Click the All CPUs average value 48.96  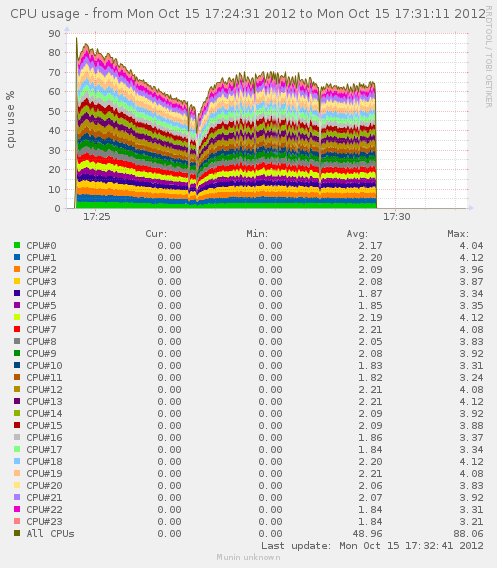pyautogui.click(x=367, y=534)
